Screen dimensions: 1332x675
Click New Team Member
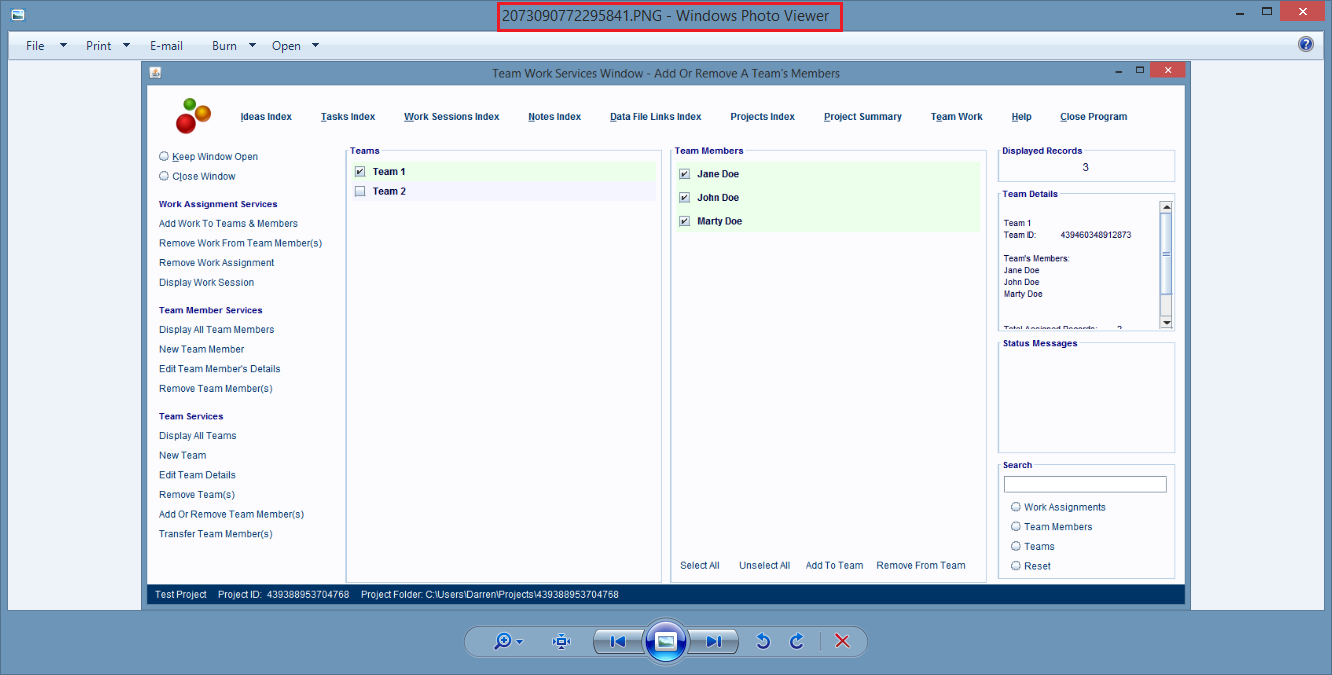click(x=202, y=350)
